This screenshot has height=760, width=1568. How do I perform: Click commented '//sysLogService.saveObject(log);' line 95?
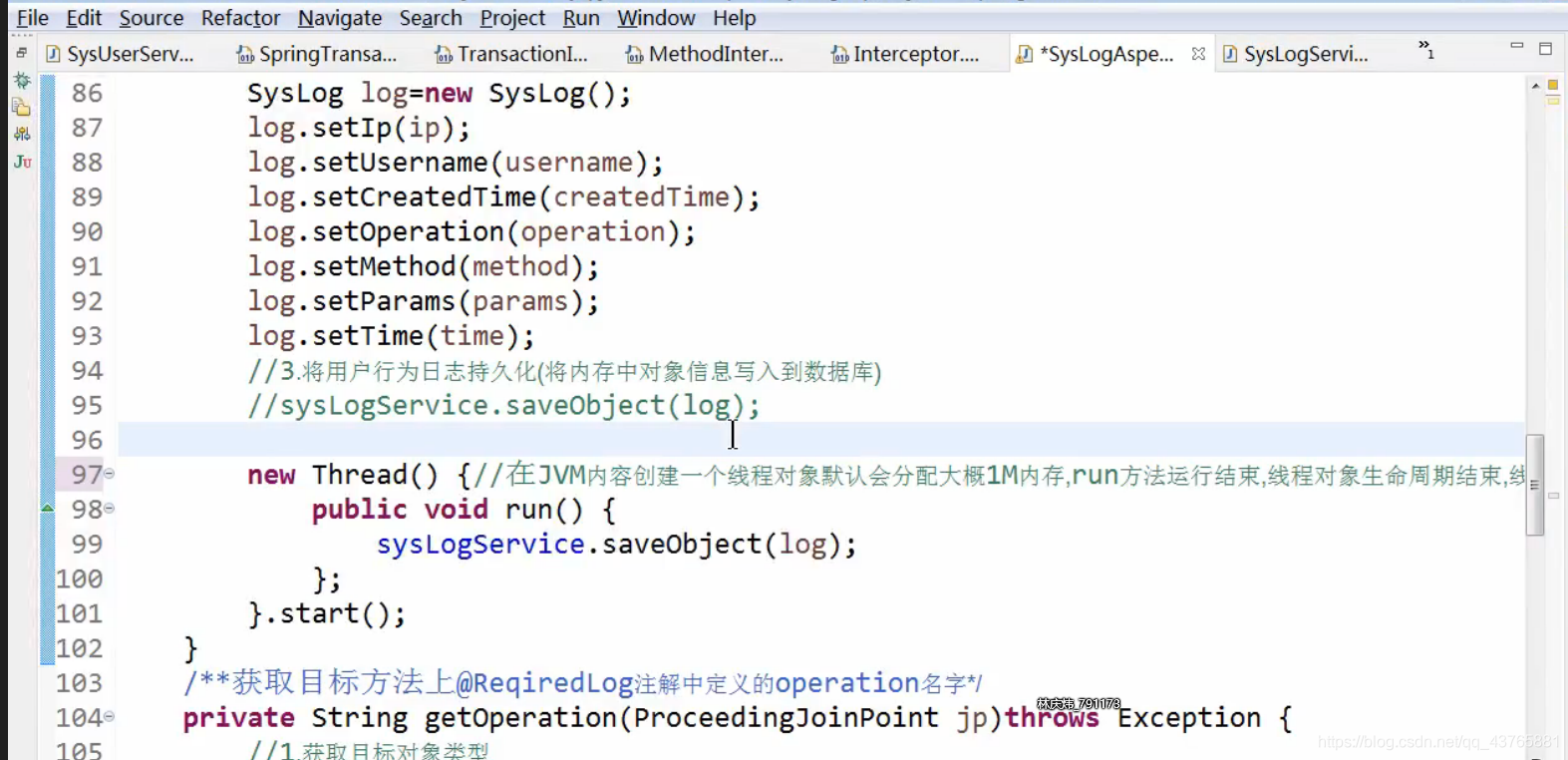coord(503,406)
